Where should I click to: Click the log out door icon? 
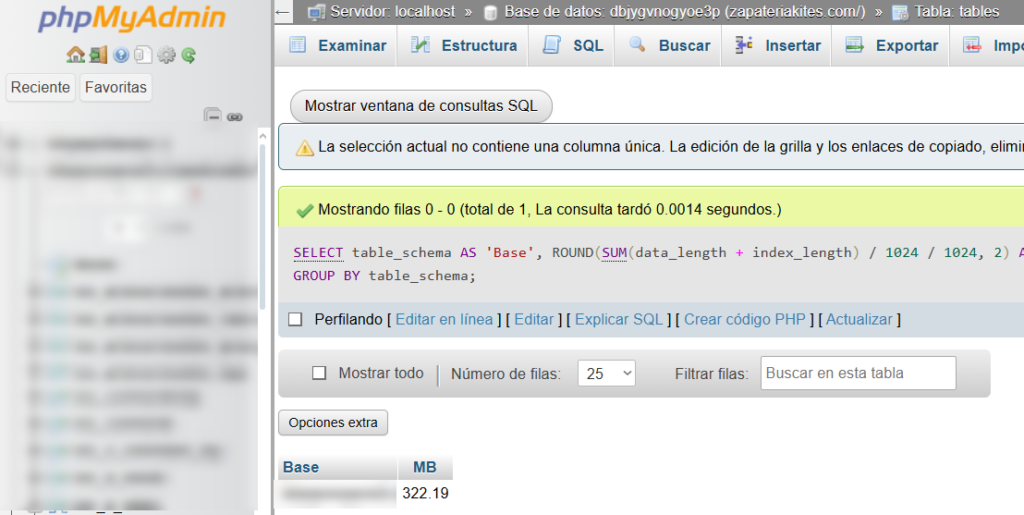97,55
